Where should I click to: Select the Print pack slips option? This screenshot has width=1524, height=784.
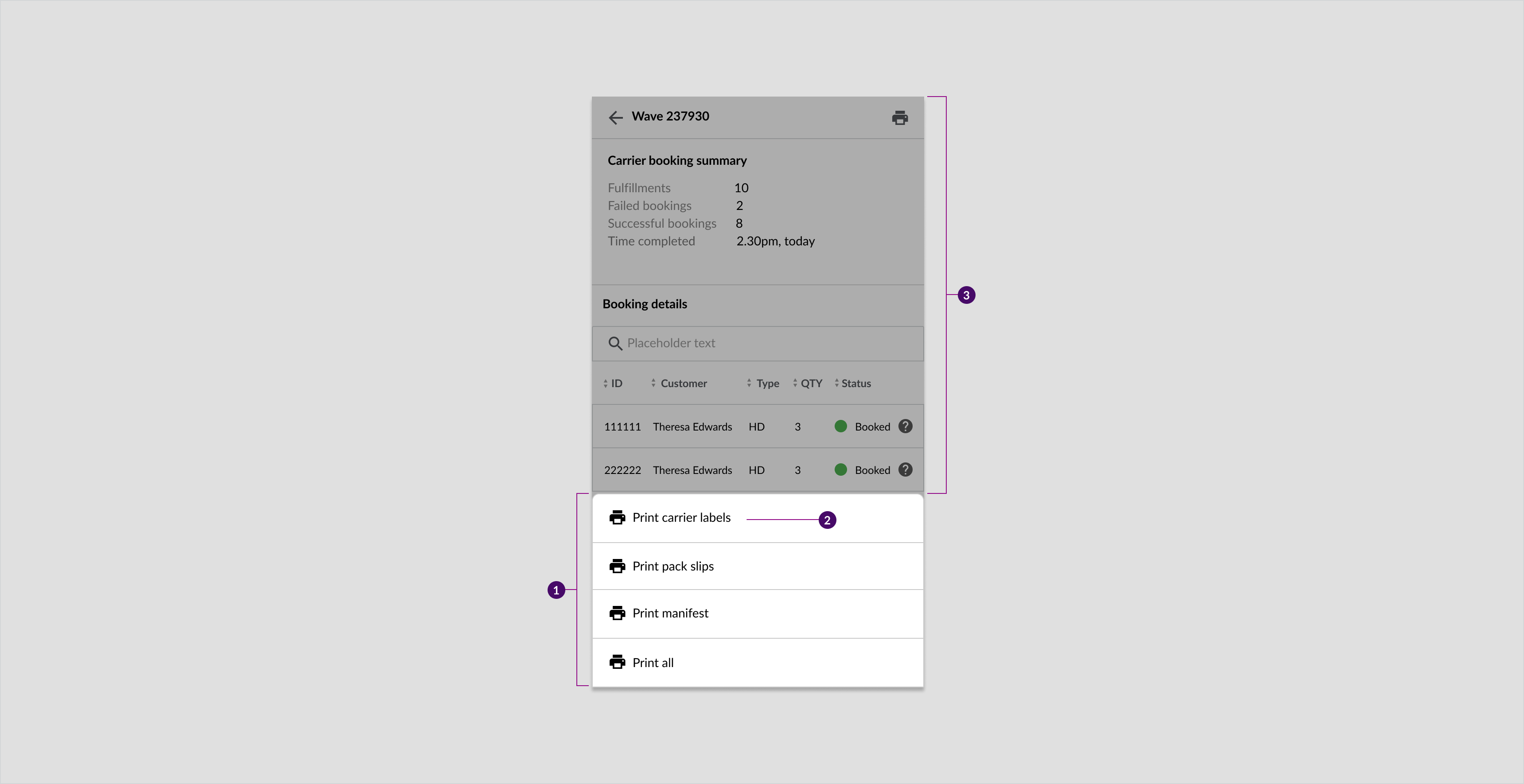(673, 566)
